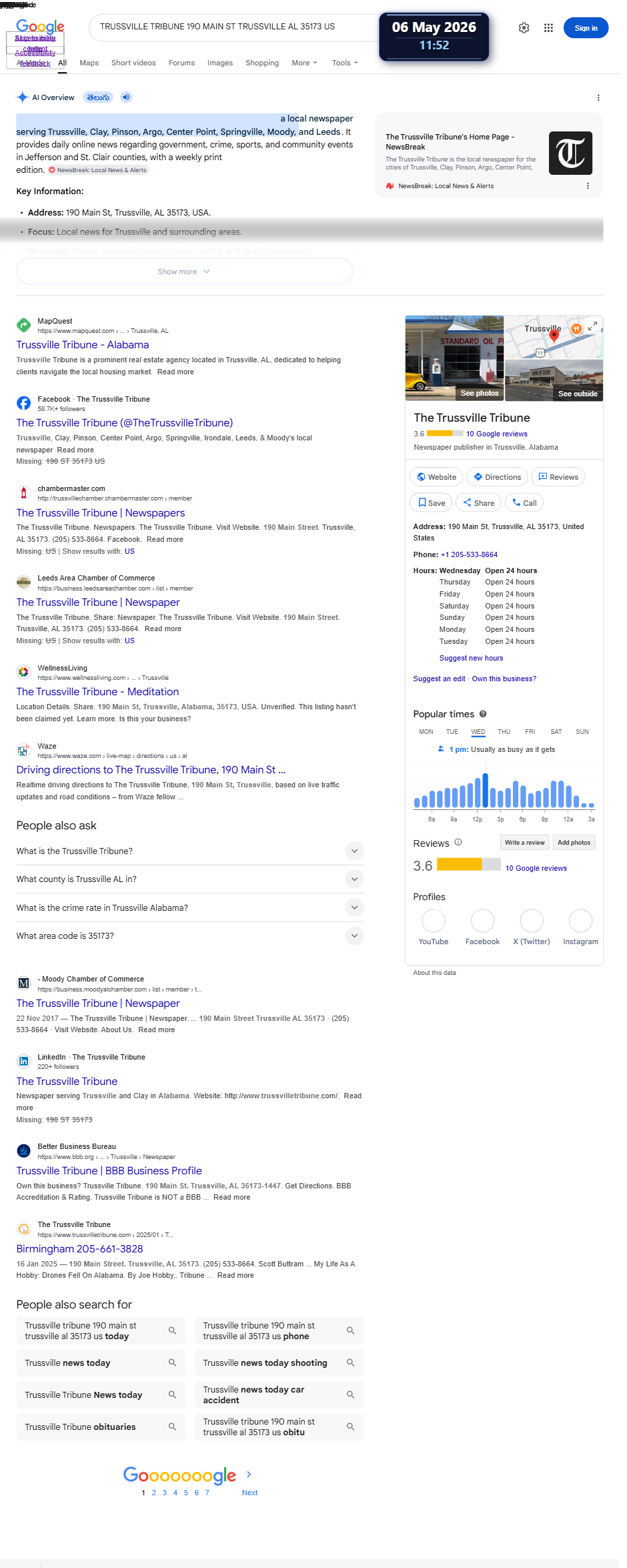Image resolution: width=627 pixels, height=1568 pixels.
Task: Open the X (Twitter) profile icon
Action: [532, 921]
